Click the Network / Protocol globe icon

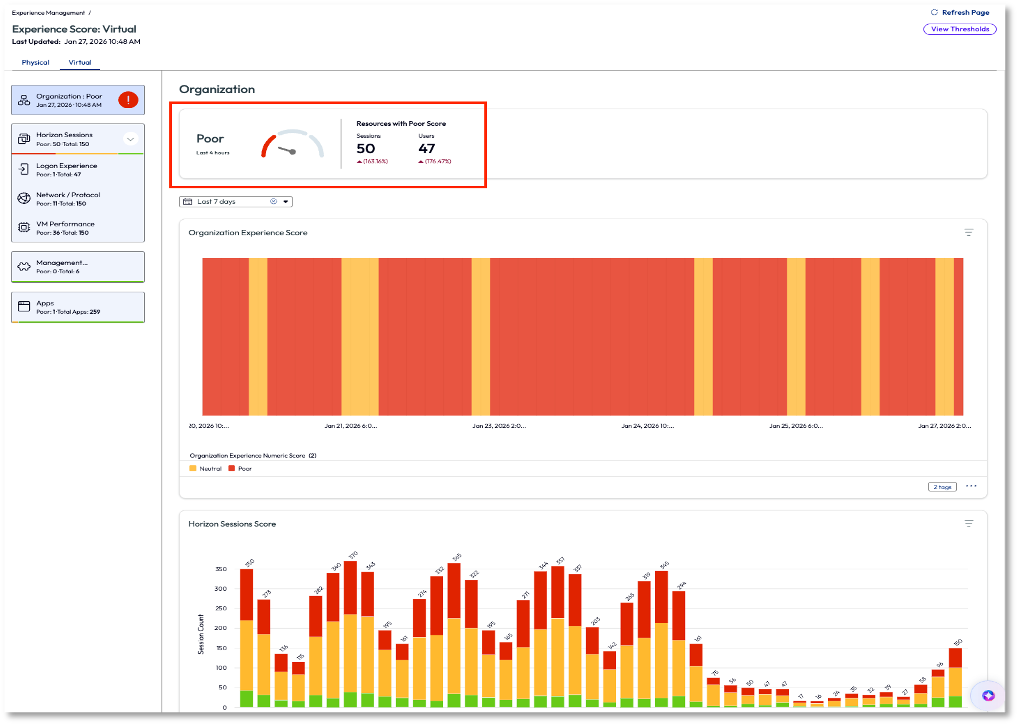click(24, 198)
